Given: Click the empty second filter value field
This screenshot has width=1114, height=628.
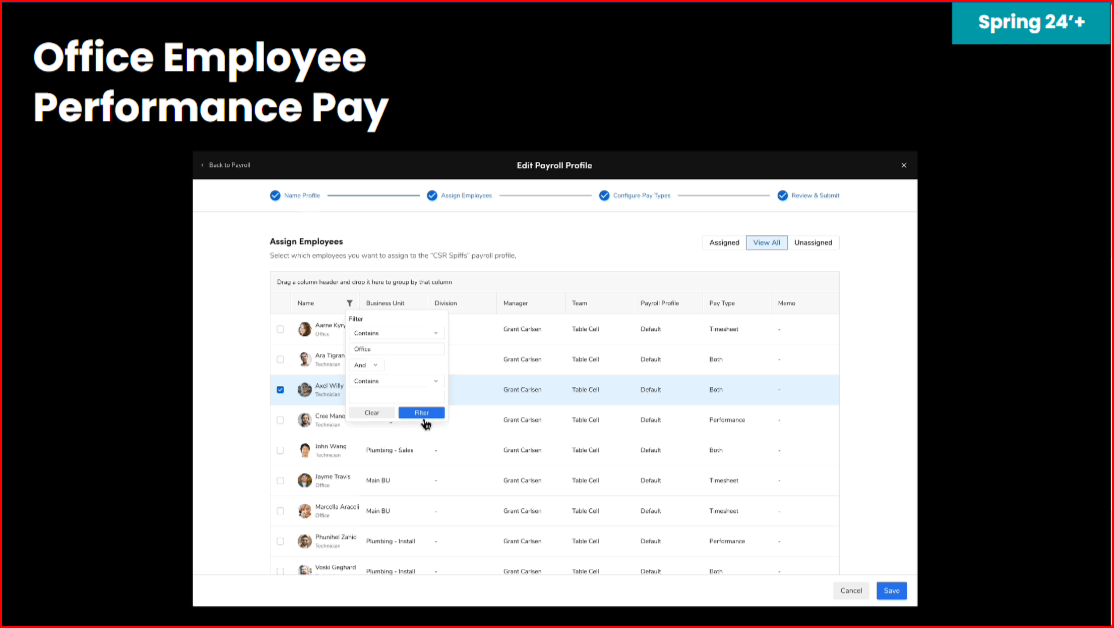Looking at the screenshot, I should [x=396, y=397].
